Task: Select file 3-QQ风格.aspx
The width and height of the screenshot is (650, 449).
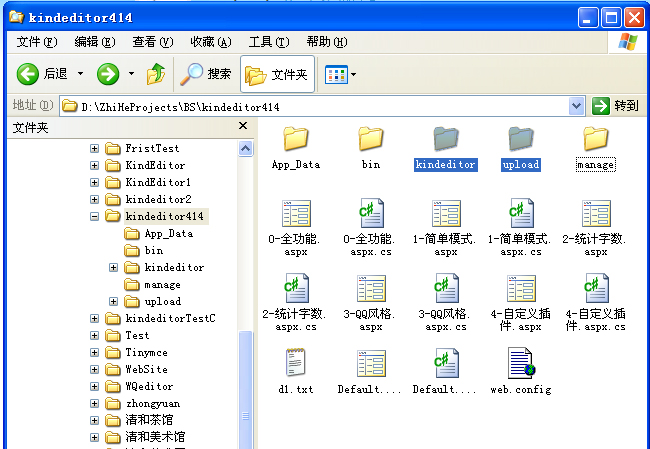Action: [371, 303]
